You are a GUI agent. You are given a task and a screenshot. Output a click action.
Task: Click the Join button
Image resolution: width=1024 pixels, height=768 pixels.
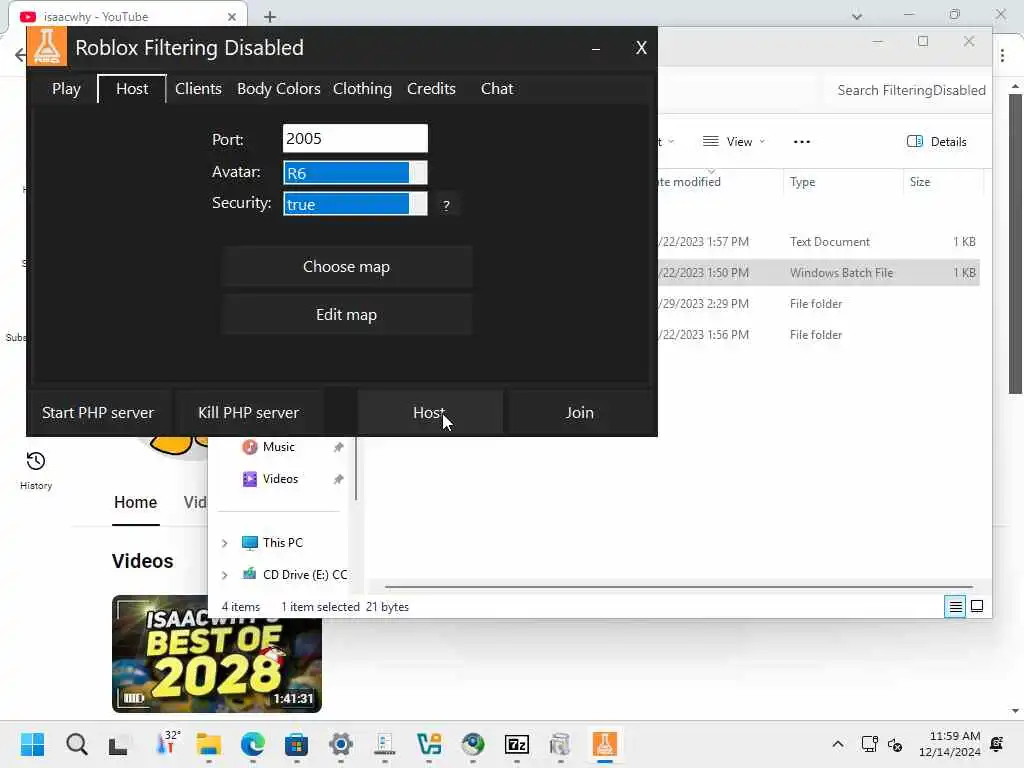click(x=580, y=413)
